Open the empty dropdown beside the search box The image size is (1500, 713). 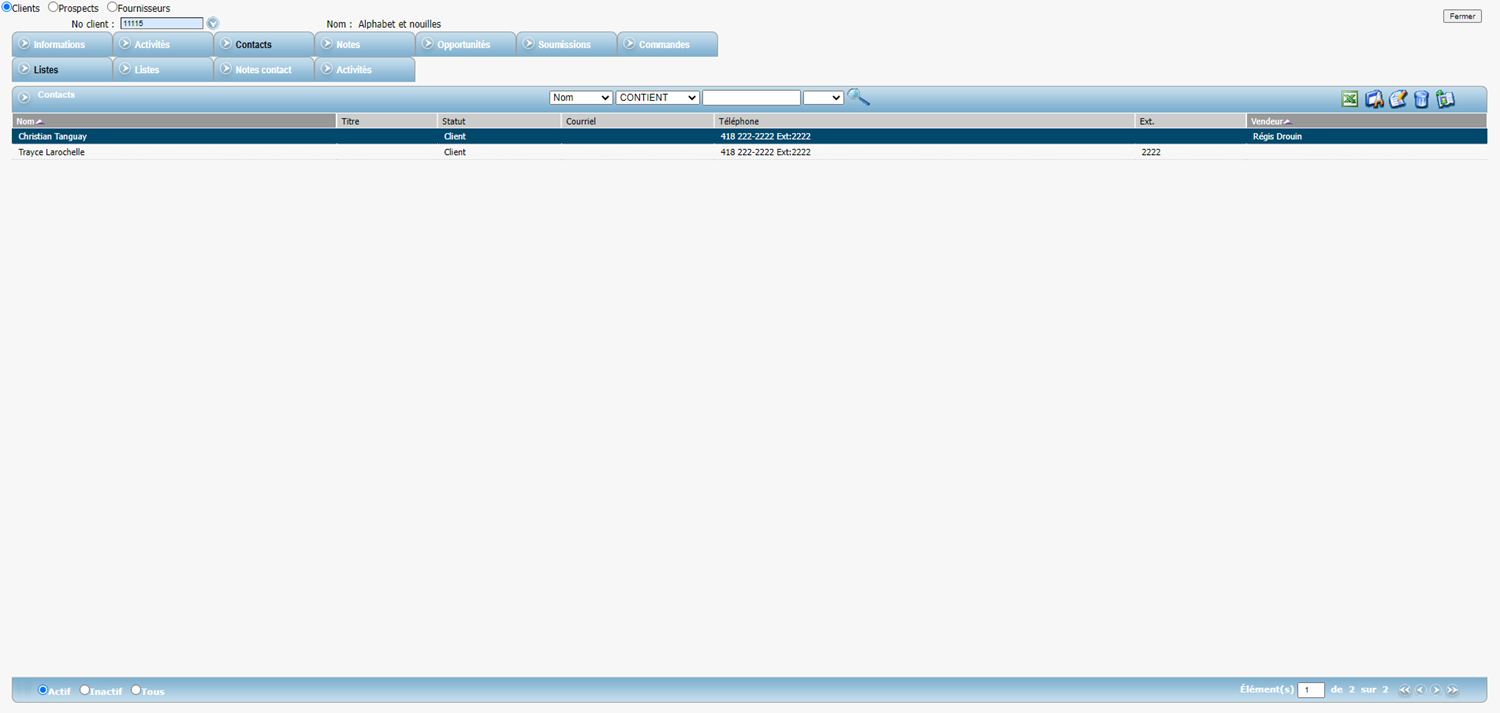823,98
